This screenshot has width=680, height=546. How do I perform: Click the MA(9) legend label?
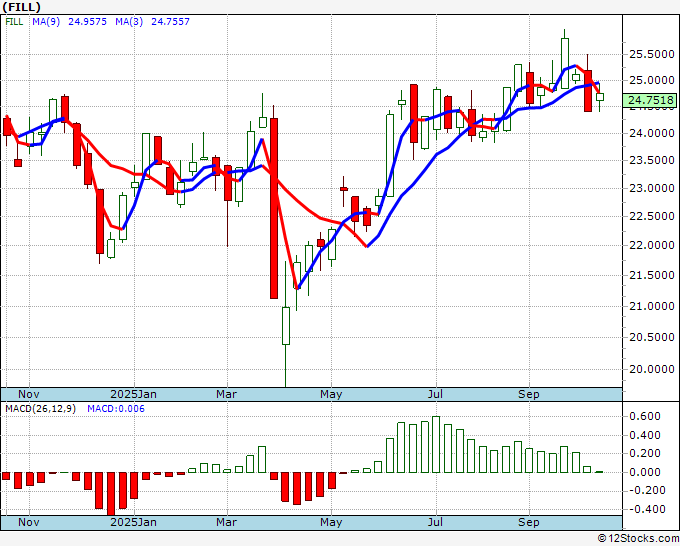(46, 22)
